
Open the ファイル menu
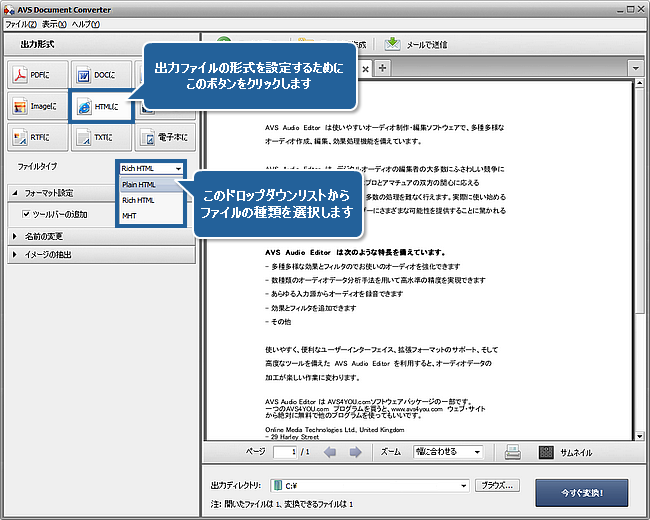coord(21,24)
